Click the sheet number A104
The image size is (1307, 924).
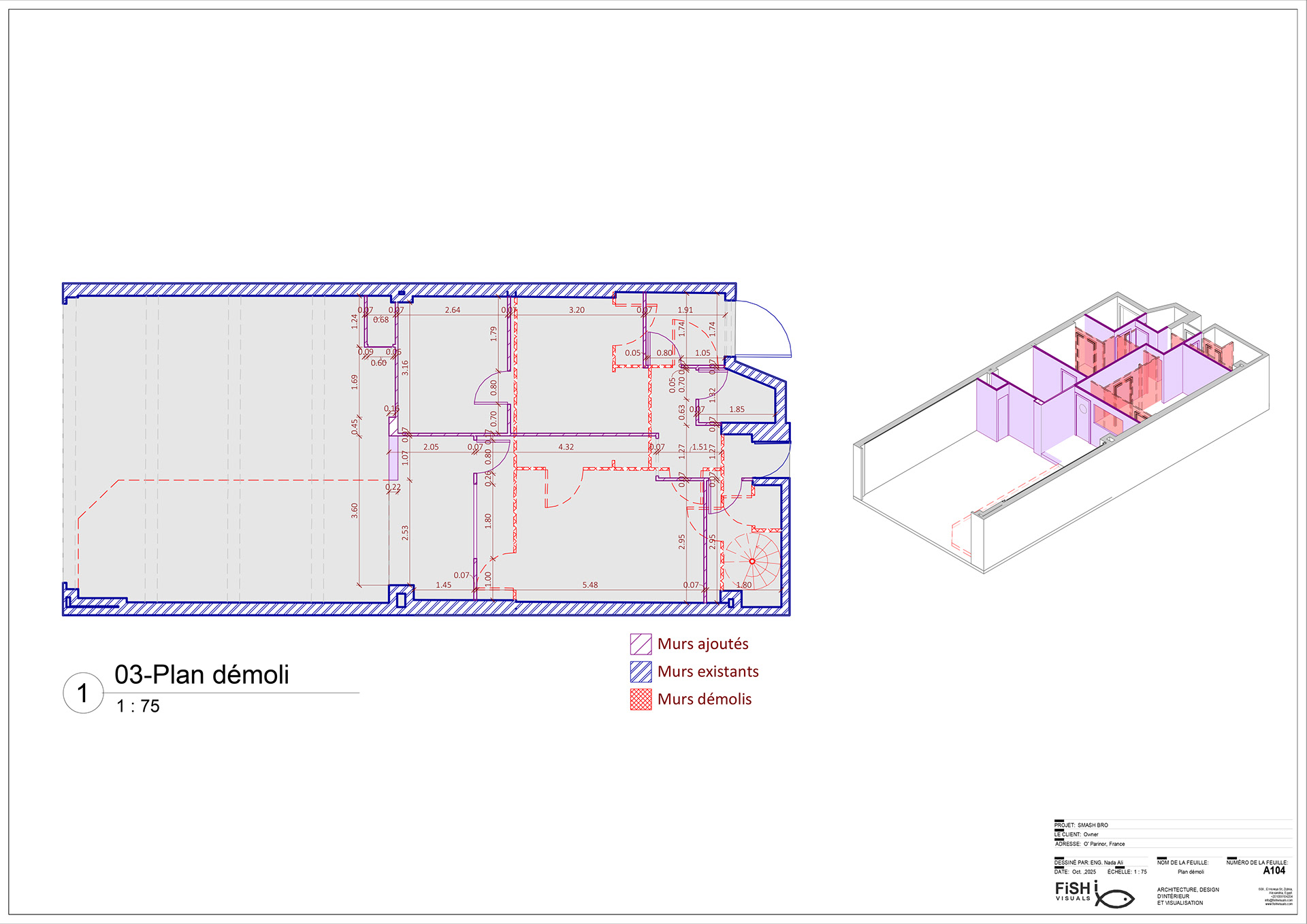click(1274, 871)
